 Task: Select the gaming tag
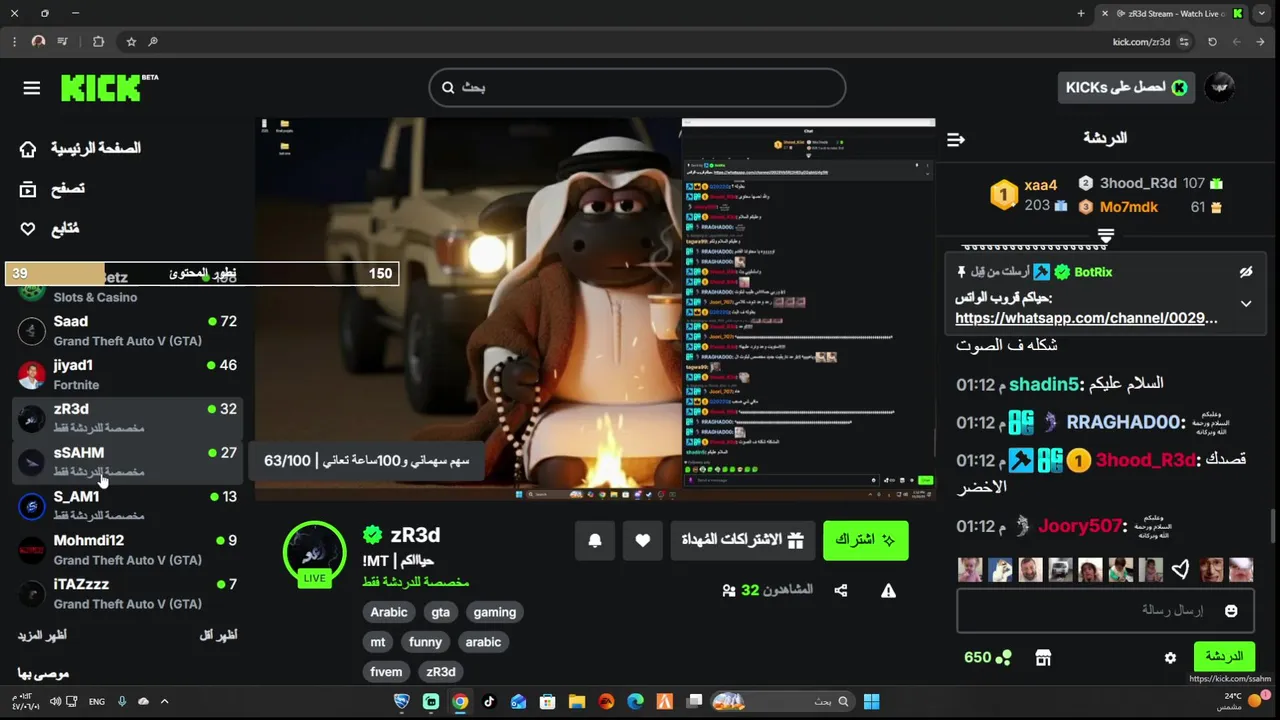click(x=495, y=612)
